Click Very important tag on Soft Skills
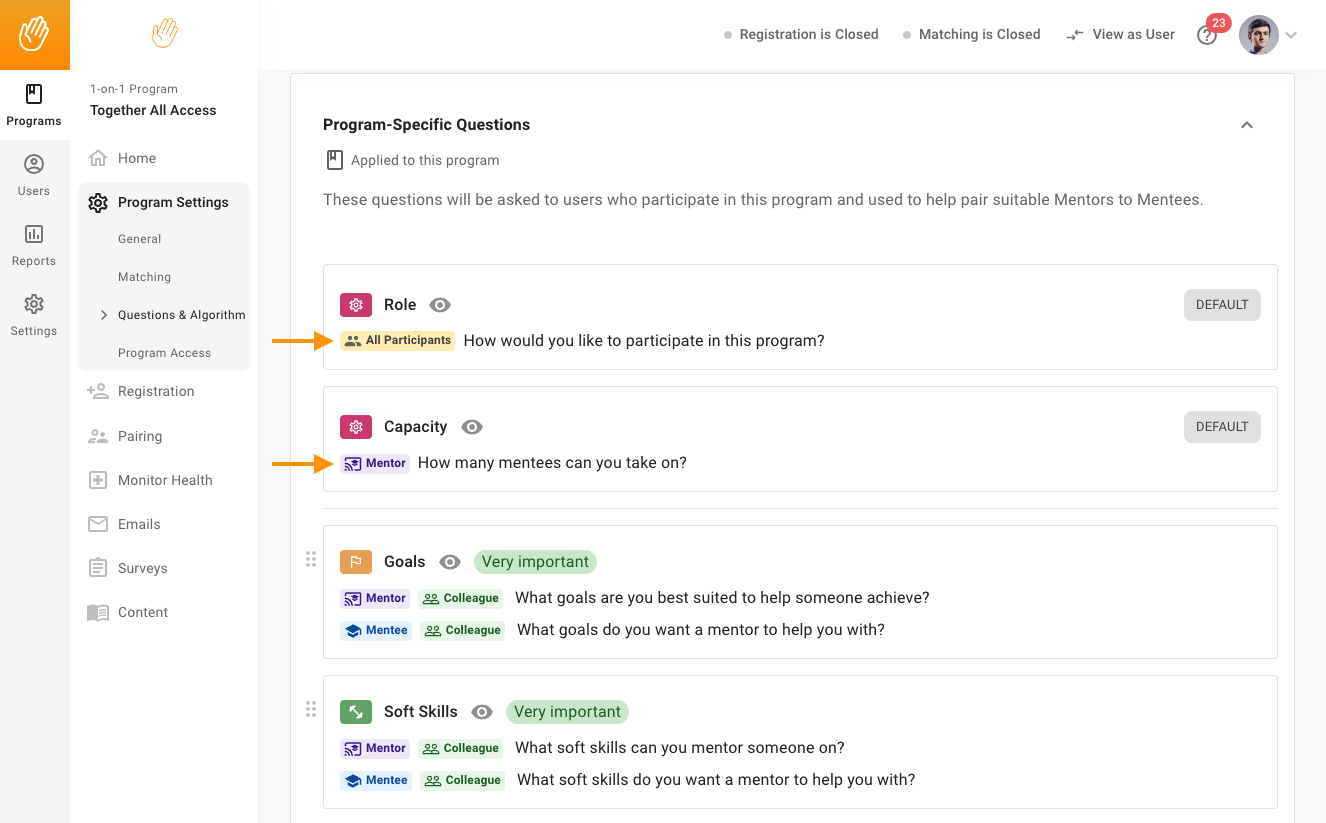This screenshot has height=823, width=1326. tap(567, 712)
